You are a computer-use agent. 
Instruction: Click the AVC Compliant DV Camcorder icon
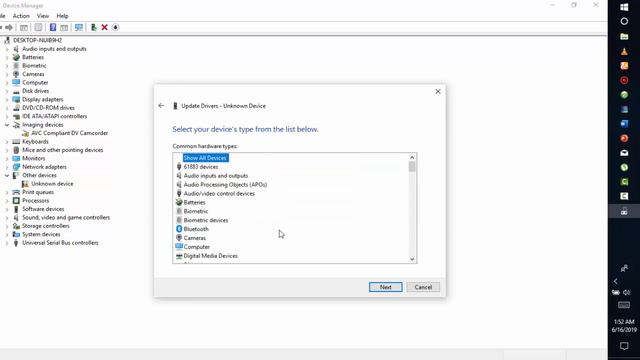click(x=25, y=133)
